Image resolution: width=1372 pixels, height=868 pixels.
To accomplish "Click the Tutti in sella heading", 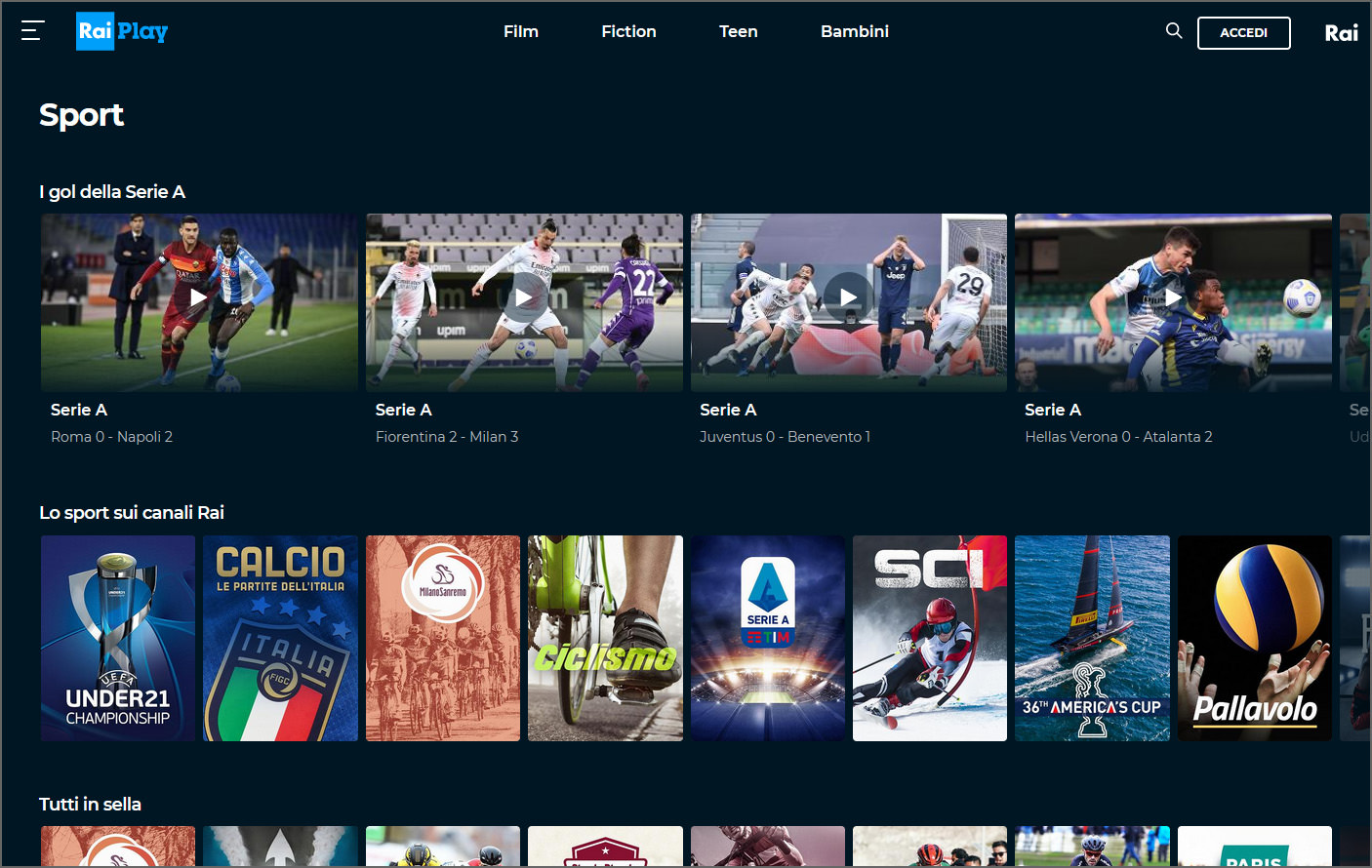I will (90, 805).
